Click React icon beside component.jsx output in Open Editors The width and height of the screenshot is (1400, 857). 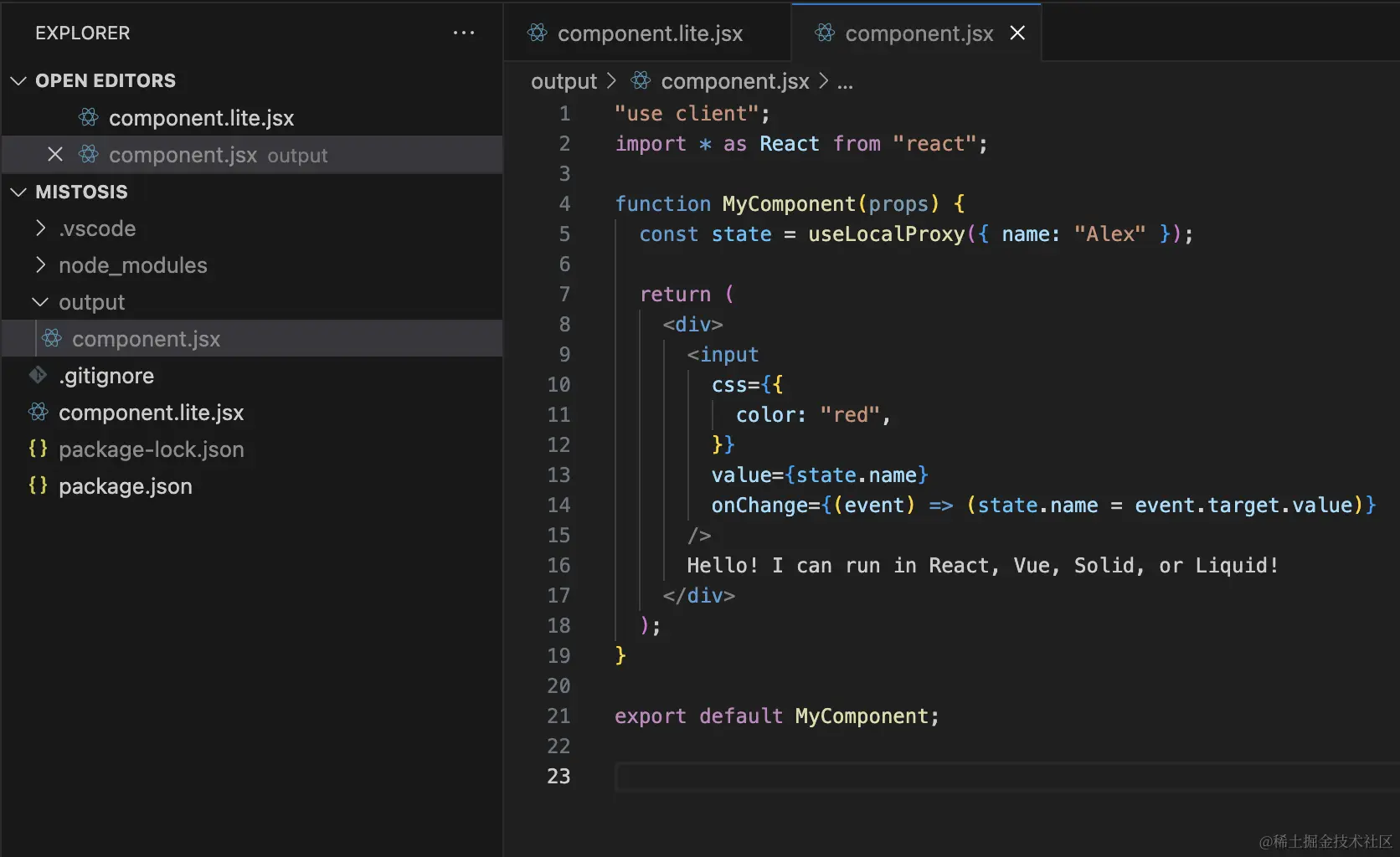click(89, 154)
